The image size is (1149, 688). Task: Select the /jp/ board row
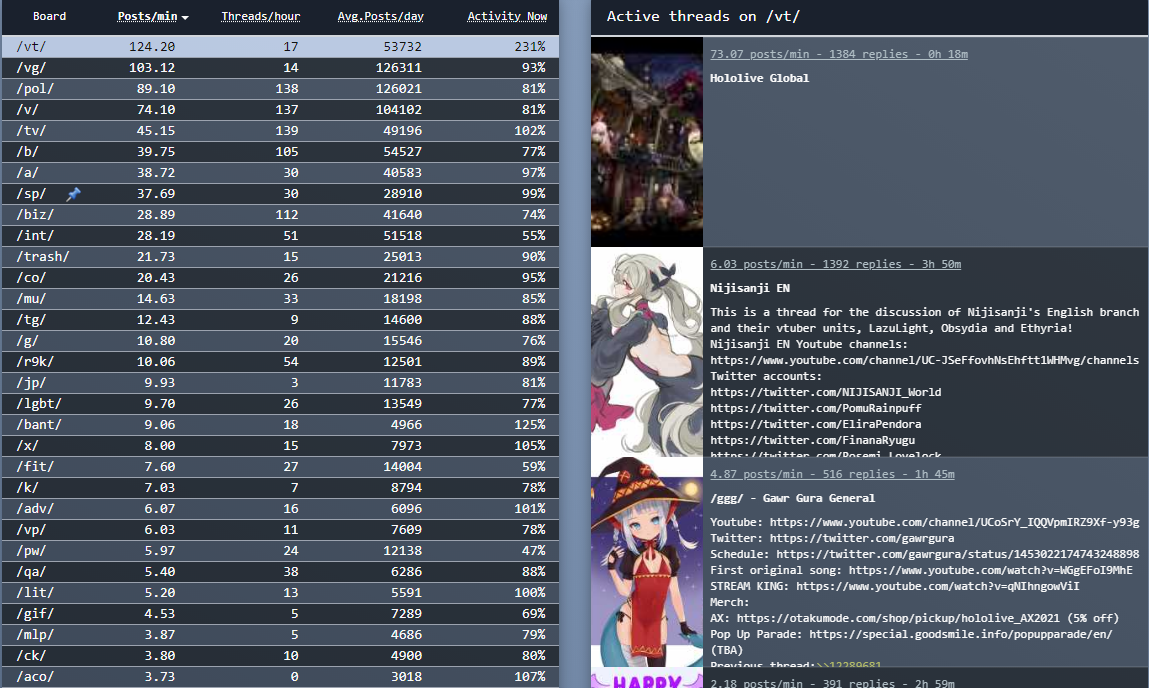coord(280,382)
